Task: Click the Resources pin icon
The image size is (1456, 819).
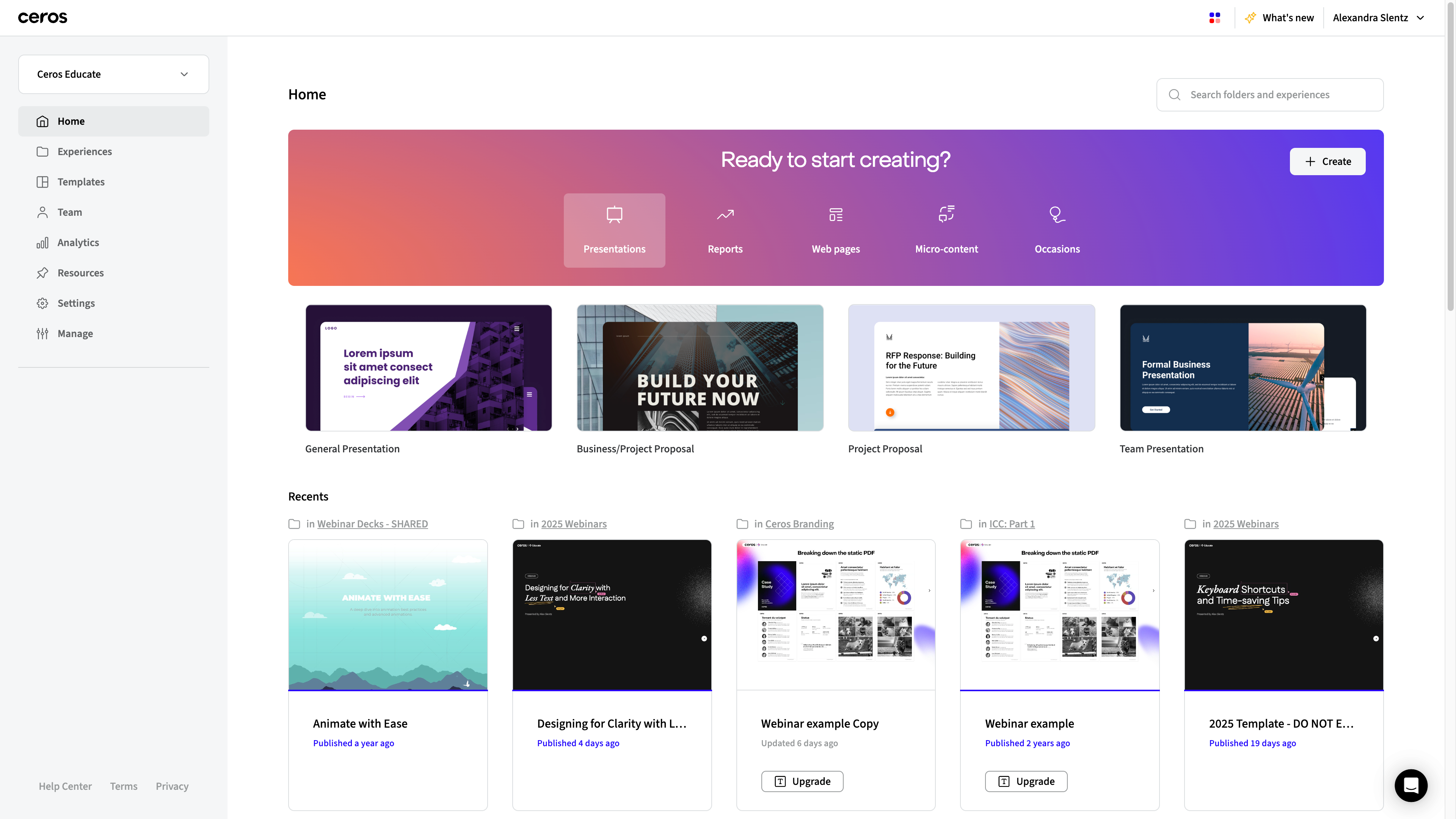Action: click(x=42, y=273)
